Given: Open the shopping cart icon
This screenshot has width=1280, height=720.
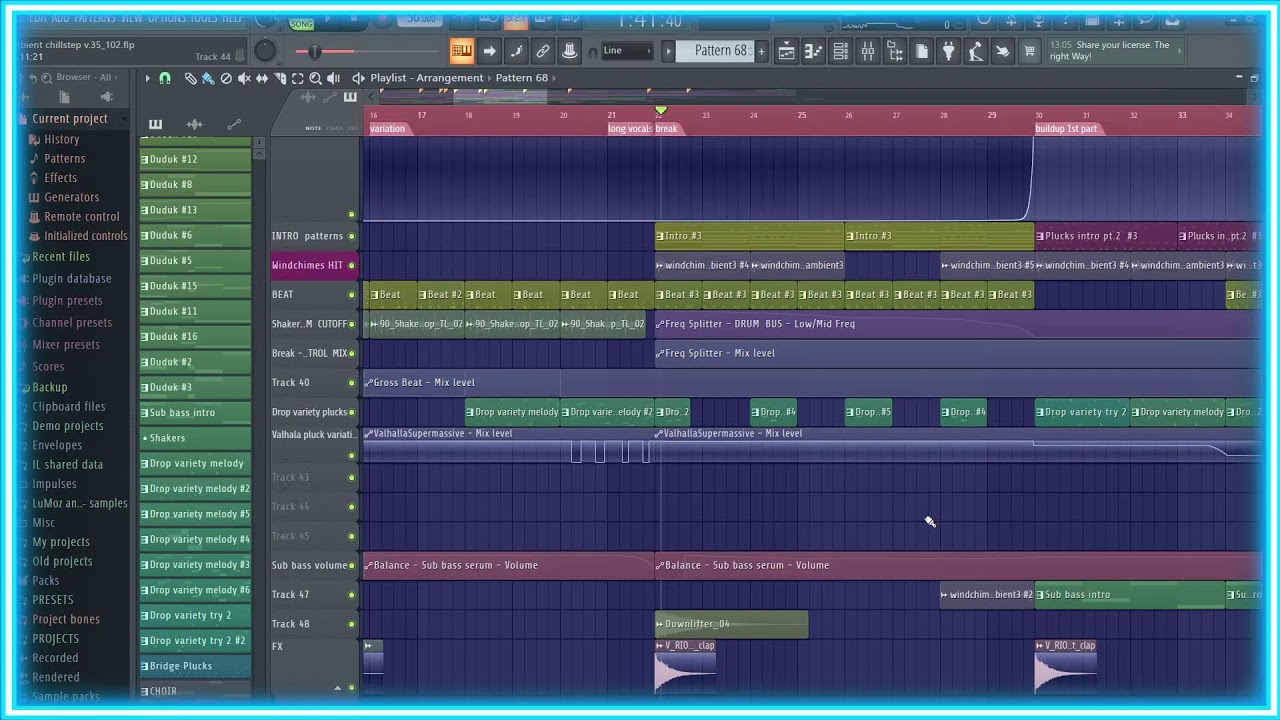Looking at the screenshot, I should 1029,51.
